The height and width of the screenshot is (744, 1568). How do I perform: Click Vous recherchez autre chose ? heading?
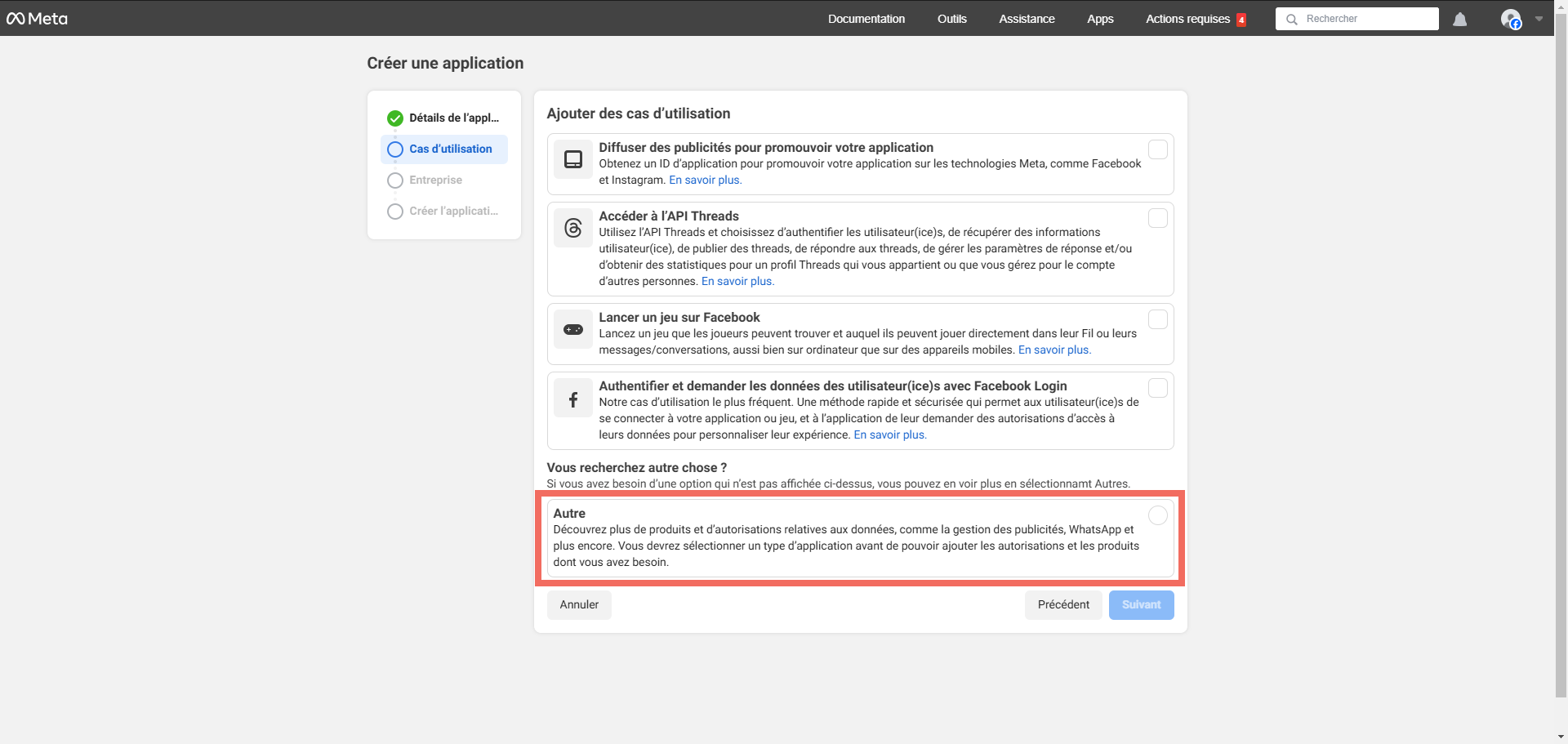click(637, 467)
